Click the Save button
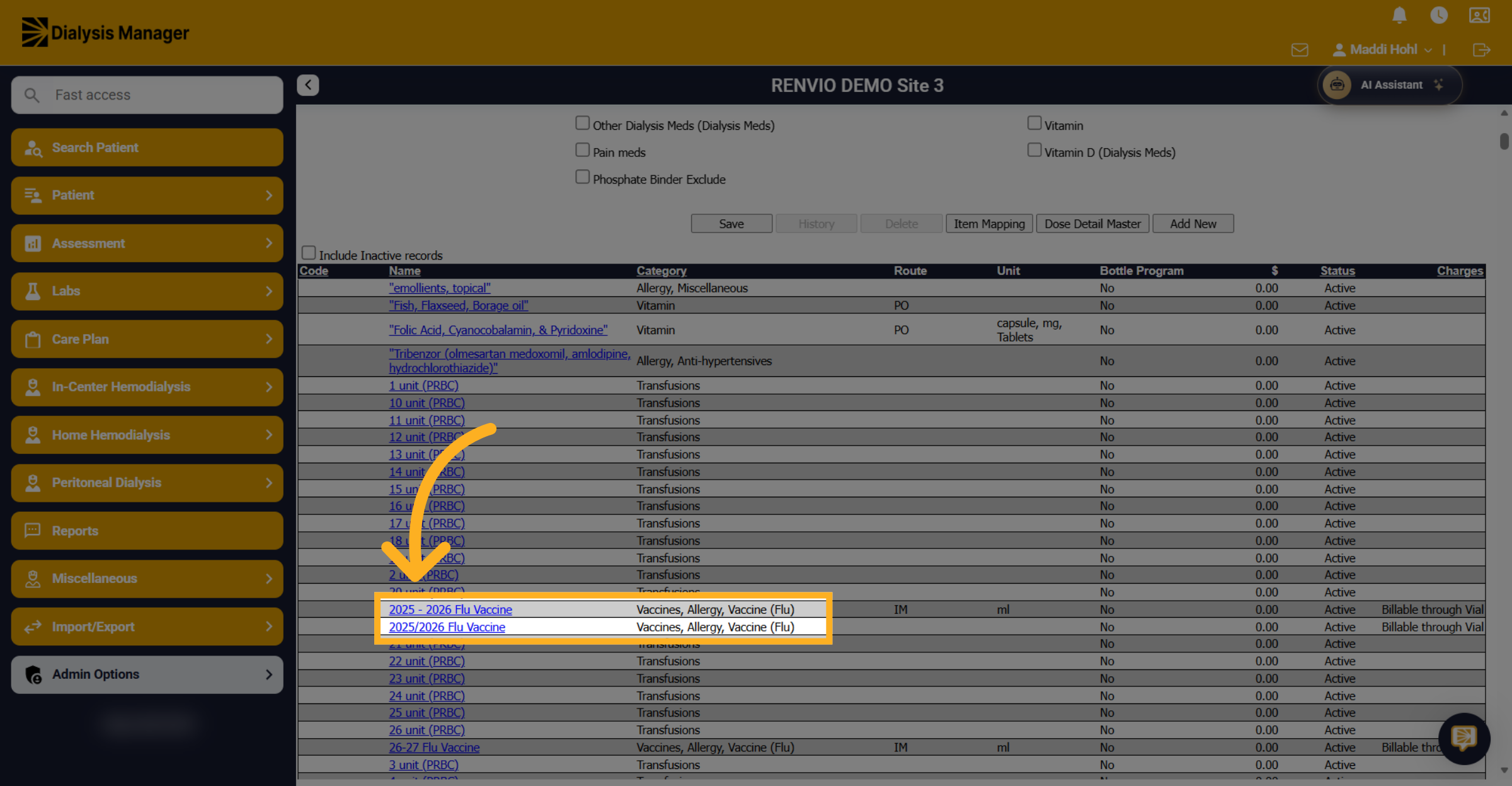1512x786 pixels. (731, 224)
